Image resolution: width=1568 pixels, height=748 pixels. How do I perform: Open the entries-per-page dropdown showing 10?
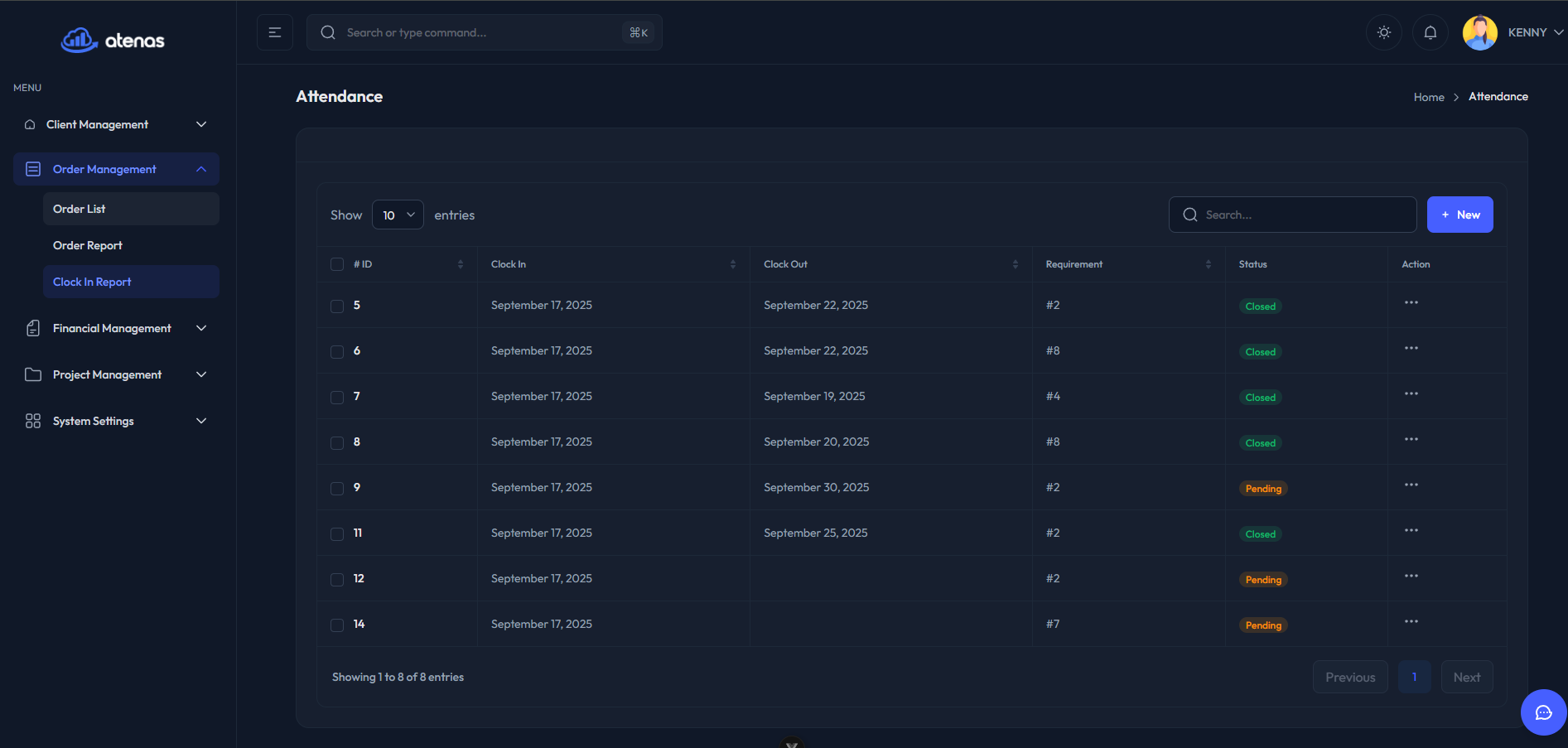pos(398,215)
